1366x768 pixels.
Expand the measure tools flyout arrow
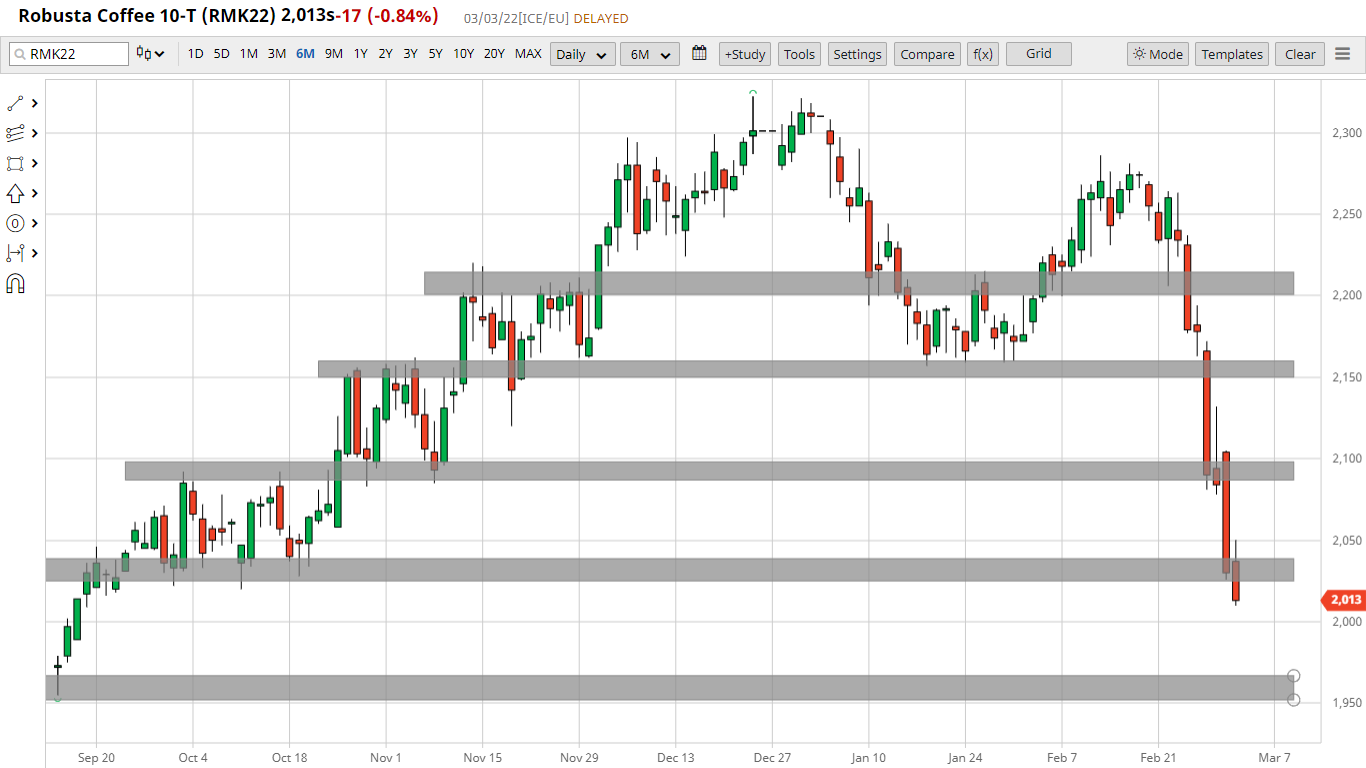pos(35,253)
